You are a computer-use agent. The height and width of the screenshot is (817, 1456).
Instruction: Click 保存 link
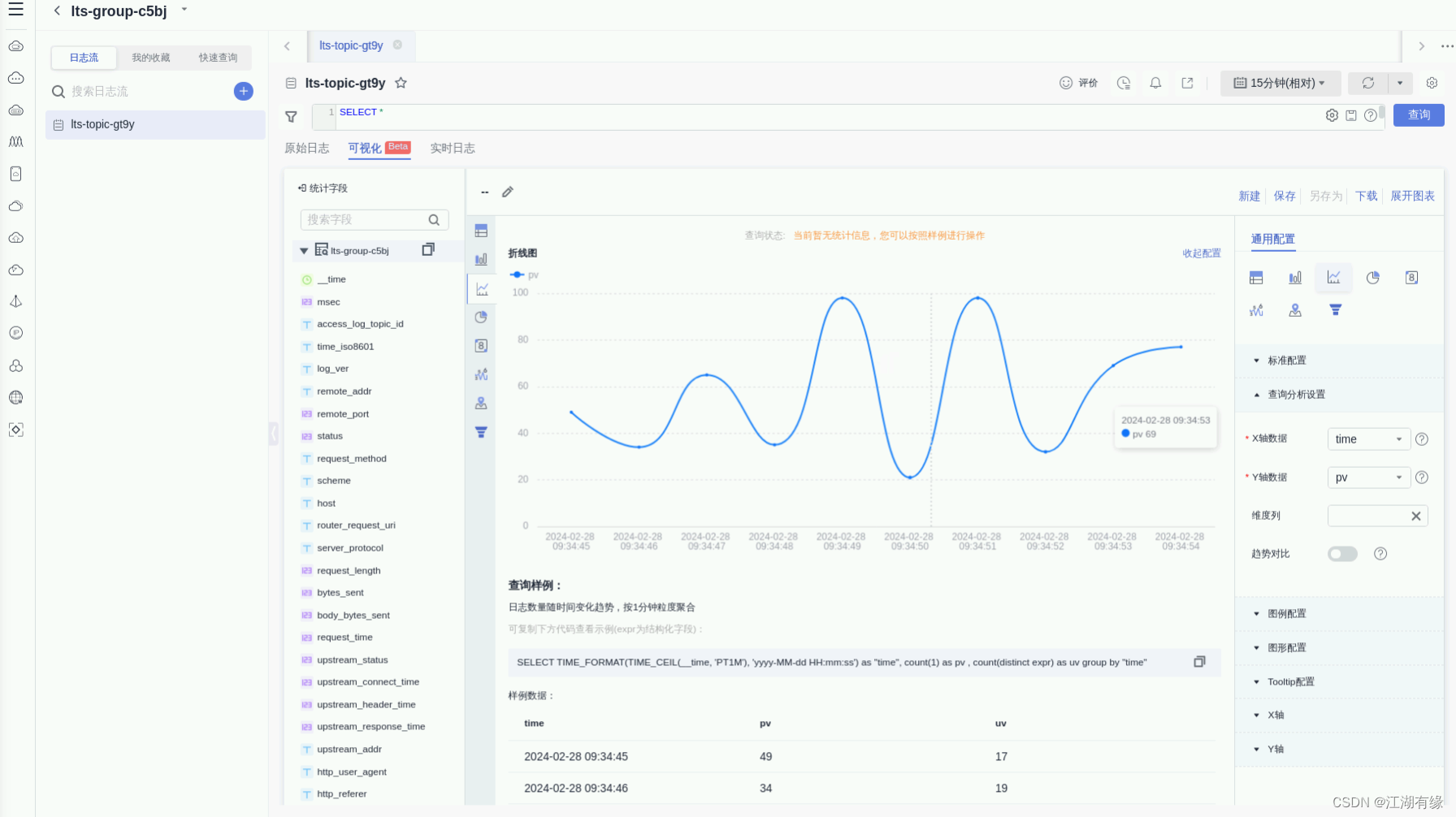(x=1285, y=196)
